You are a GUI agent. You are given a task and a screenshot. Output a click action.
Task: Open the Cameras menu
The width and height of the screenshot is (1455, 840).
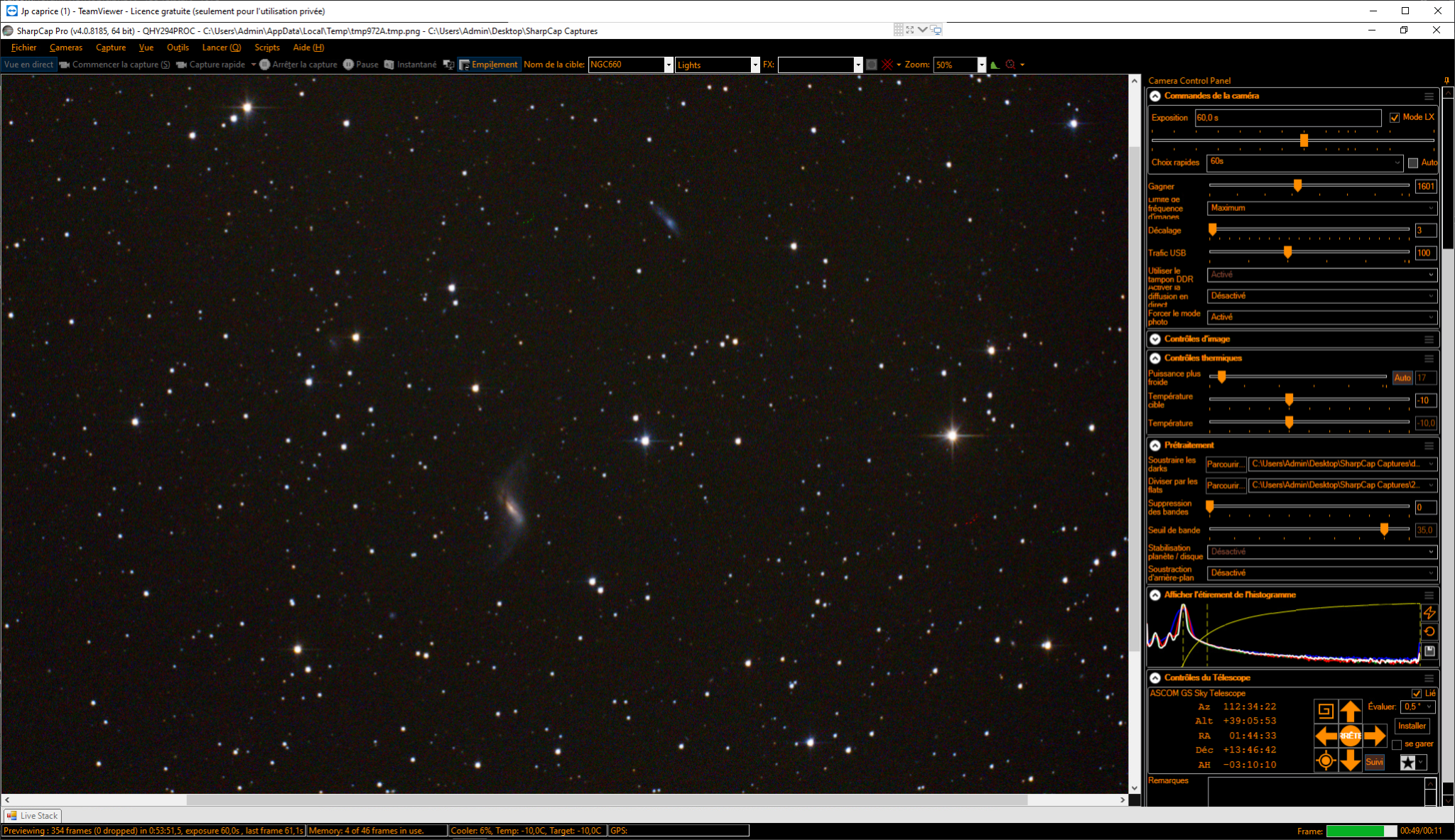coord(66,48)
